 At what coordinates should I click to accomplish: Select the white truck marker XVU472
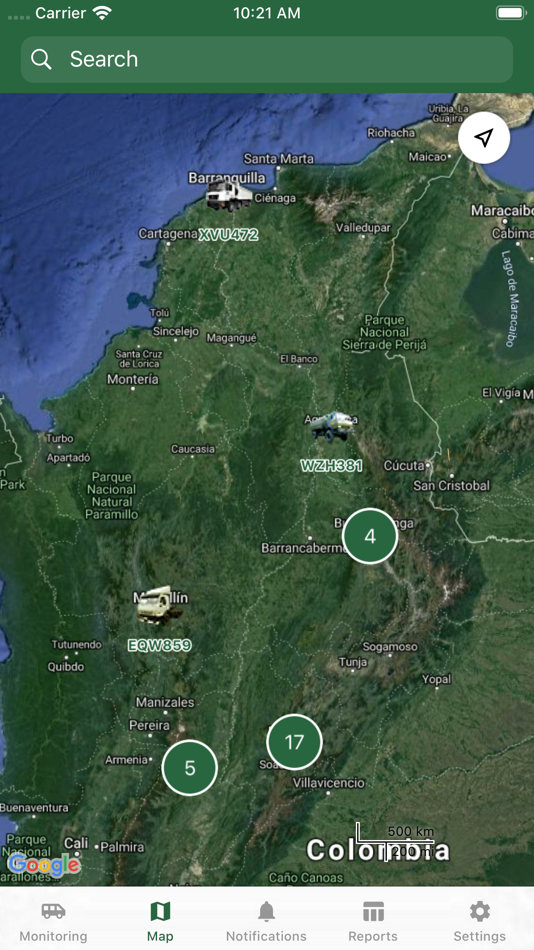[x=229, y=196]
